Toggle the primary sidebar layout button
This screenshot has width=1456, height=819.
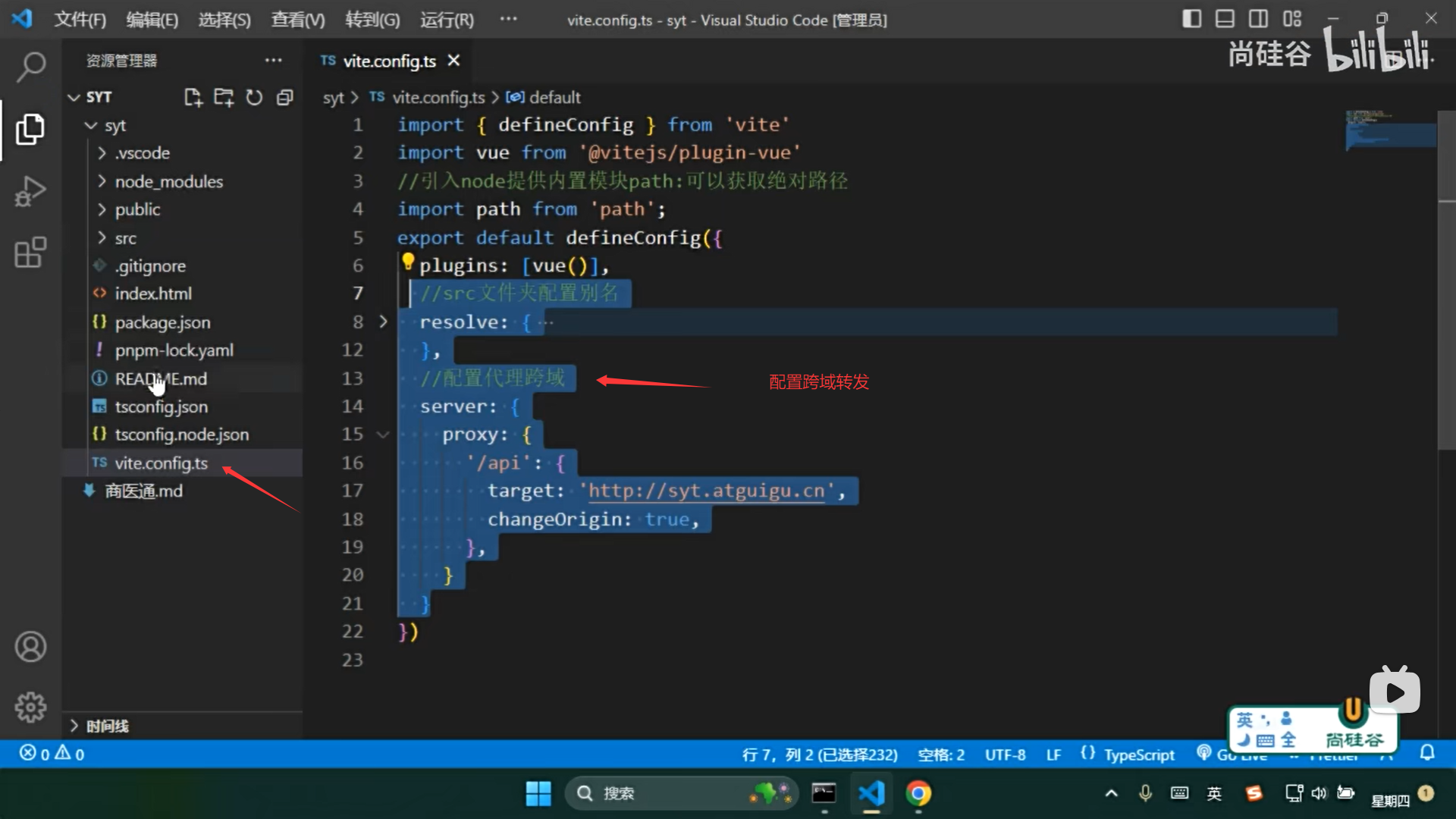[1191, 19]
